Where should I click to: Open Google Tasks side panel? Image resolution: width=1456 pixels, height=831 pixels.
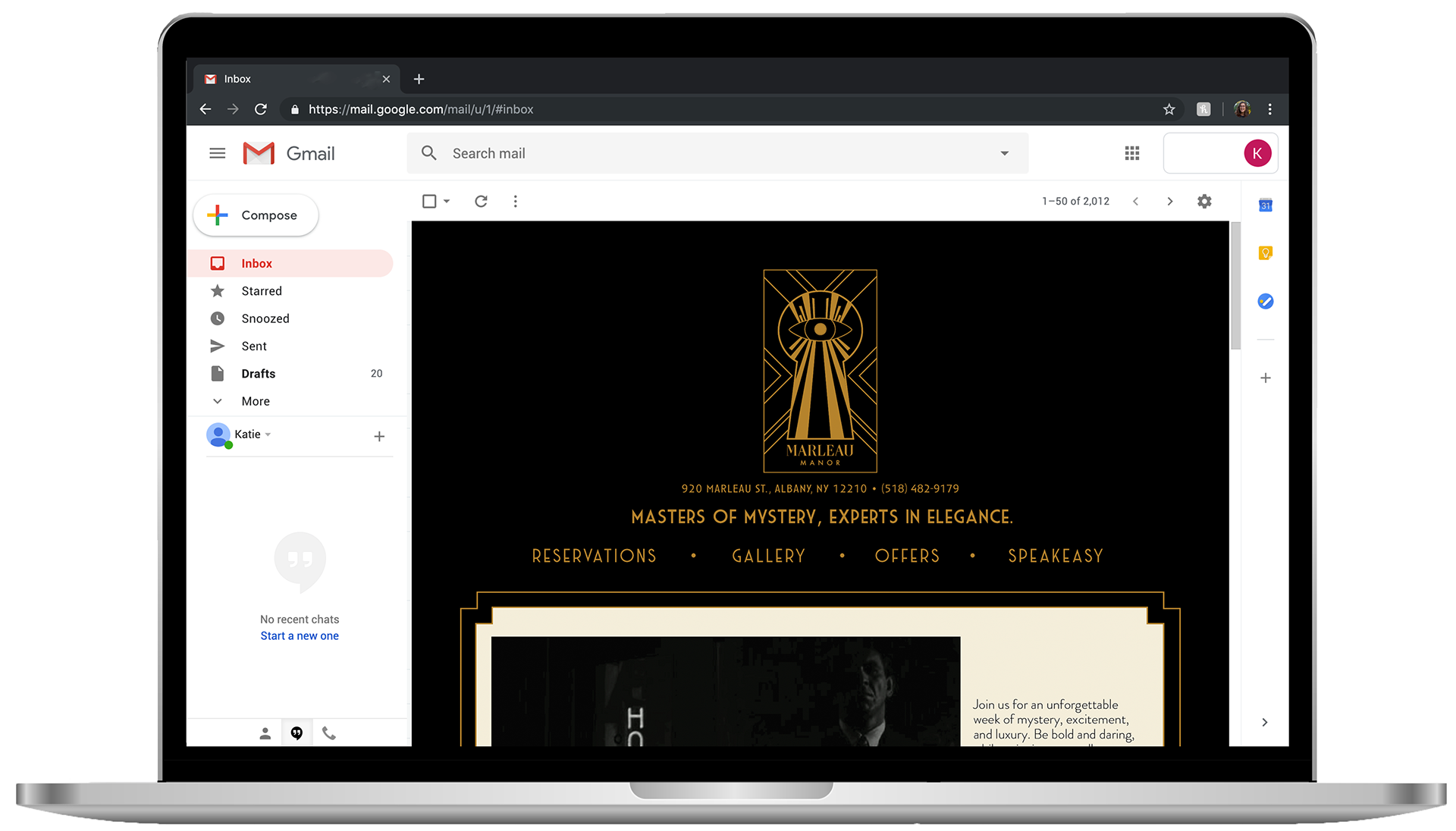(1265, 301)
